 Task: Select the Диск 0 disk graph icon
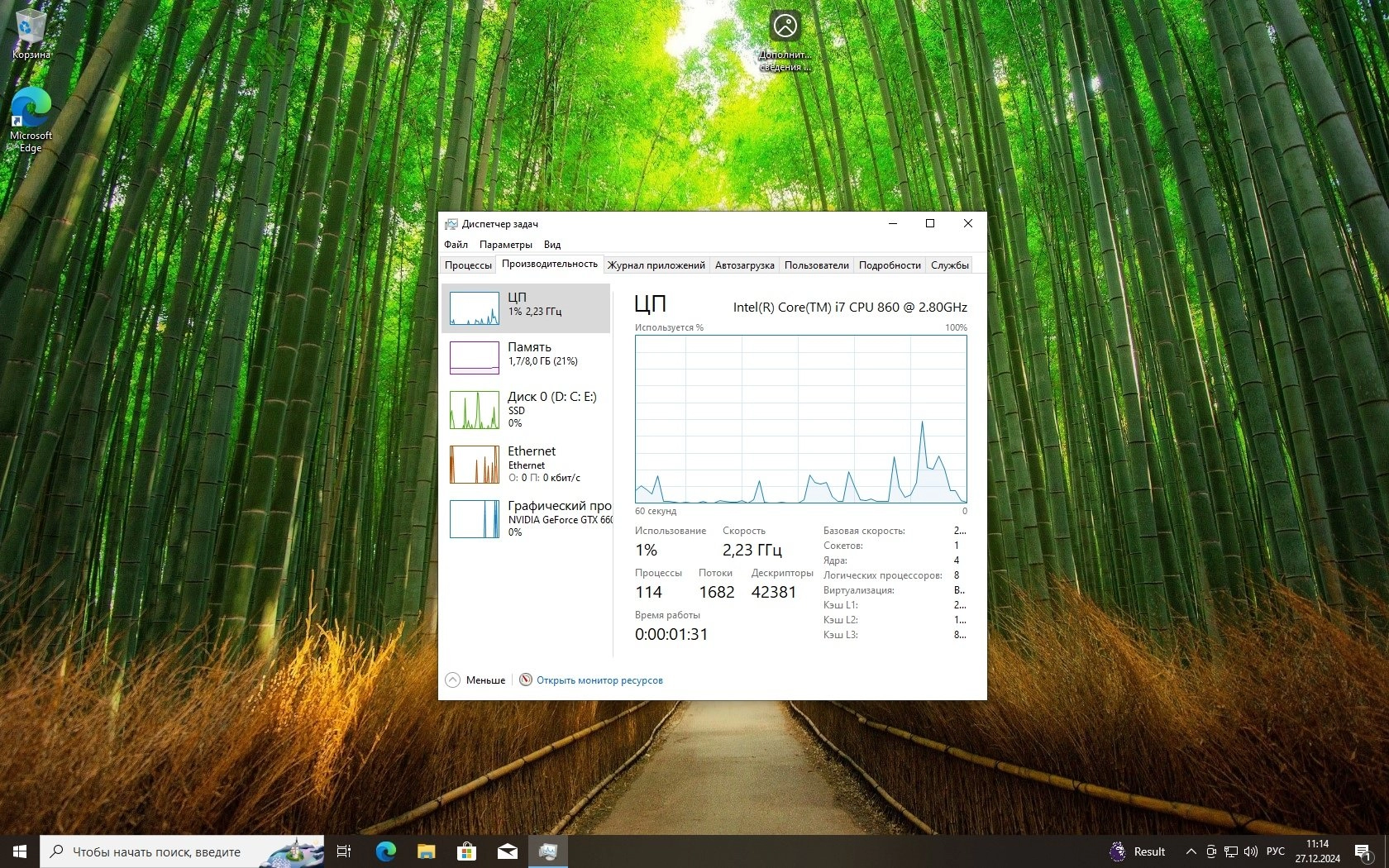[x=474, y=410]
